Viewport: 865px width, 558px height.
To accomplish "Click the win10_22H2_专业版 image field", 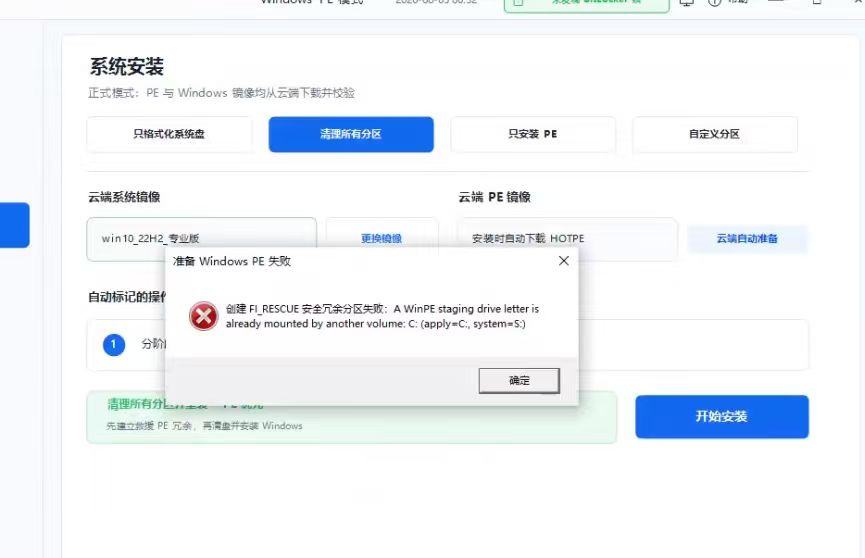I will click(x=201, y=238).
